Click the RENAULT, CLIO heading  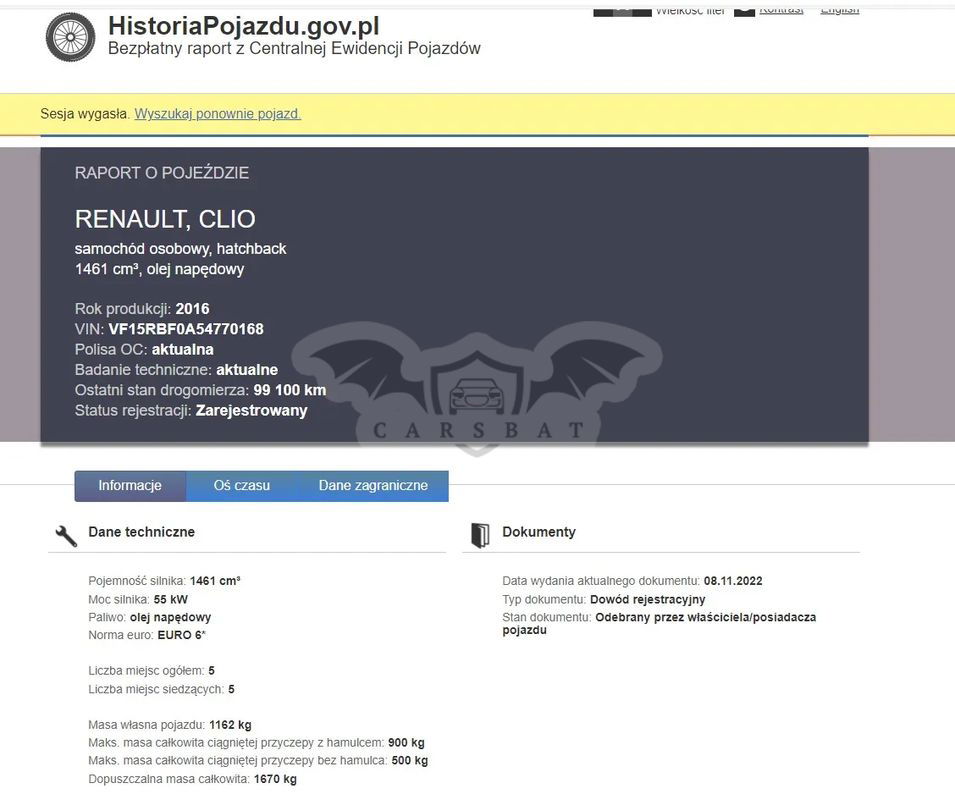pyautogui.click(x=165, y=219)
